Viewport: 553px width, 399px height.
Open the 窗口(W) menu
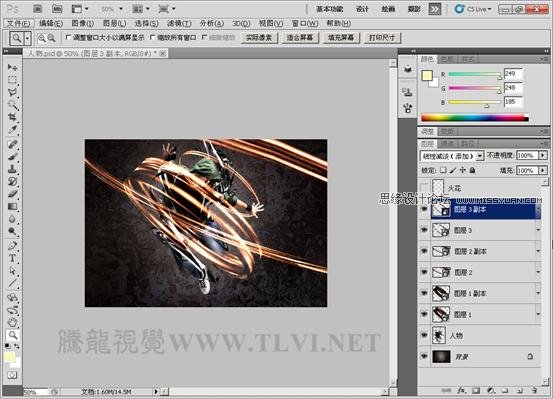click(305, 23)
